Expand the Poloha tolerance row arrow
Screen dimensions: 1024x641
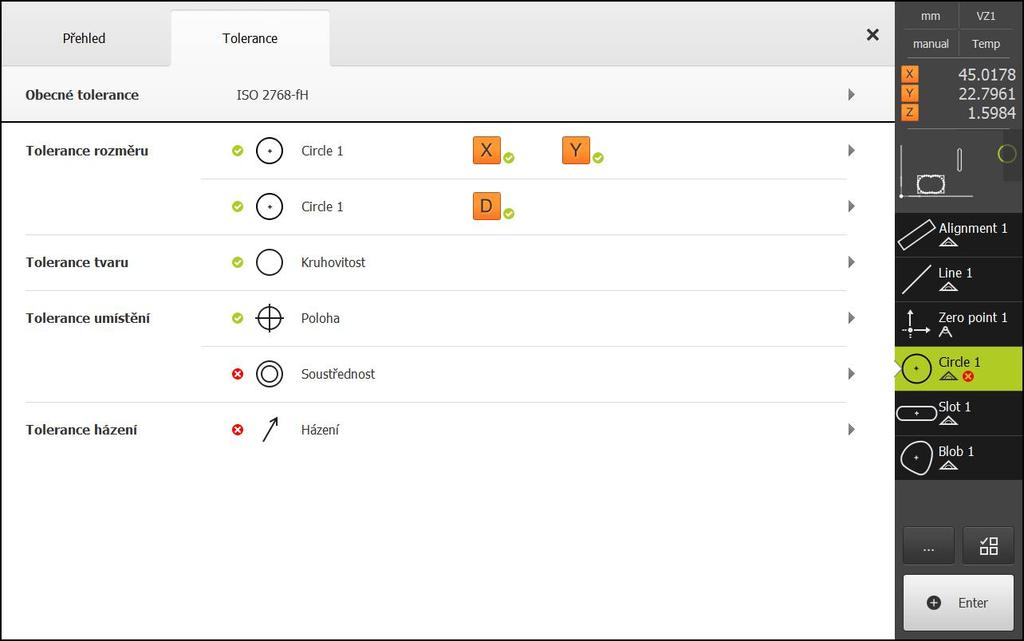tap(851, 318)
